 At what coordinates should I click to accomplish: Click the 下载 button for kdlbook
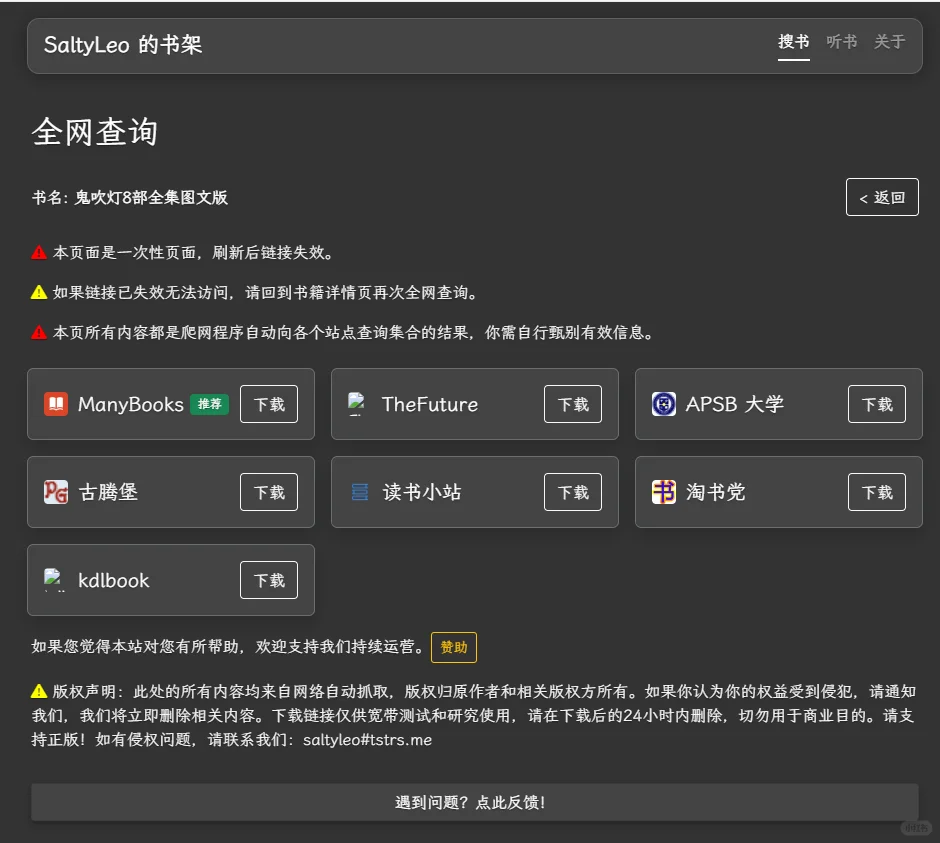coord(269,580)
